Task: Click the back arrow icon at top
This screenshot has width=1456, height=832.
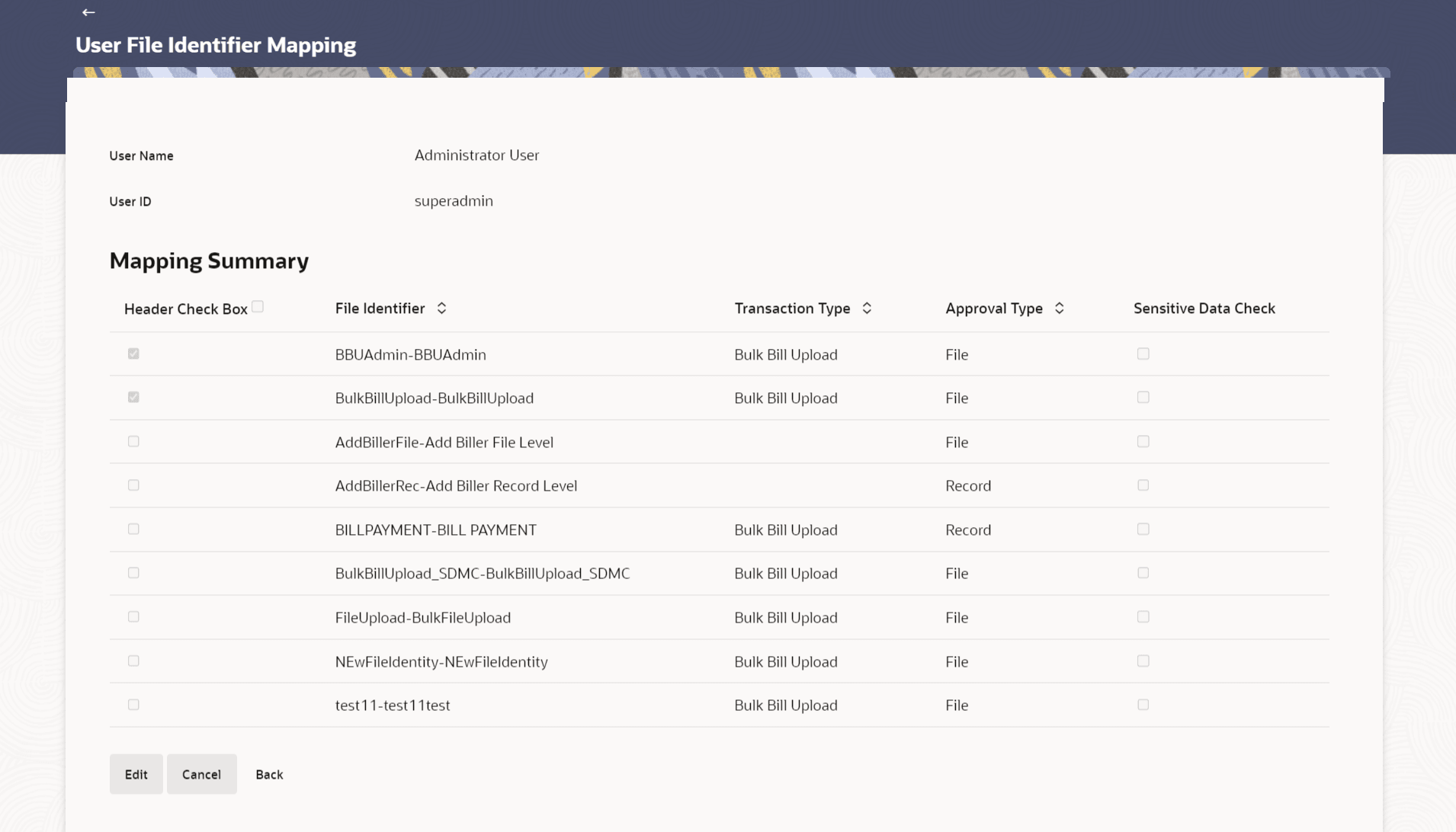Action: point(88,12)
